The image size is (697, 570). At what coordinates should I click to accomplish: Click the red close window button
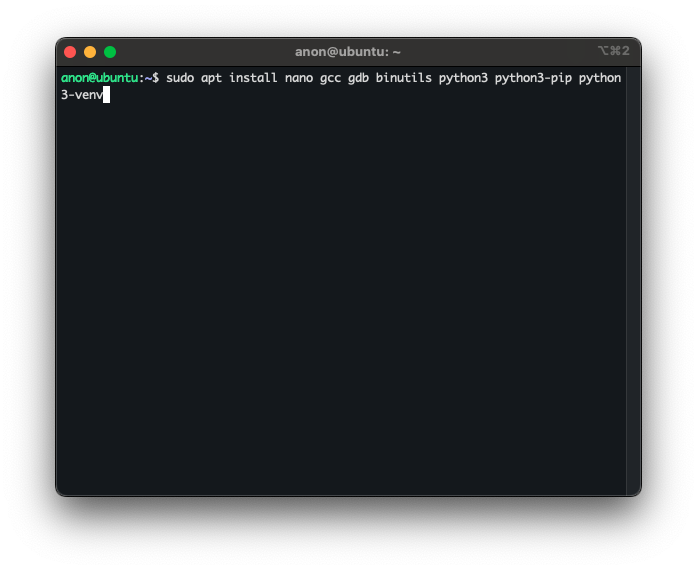point(70,52)
